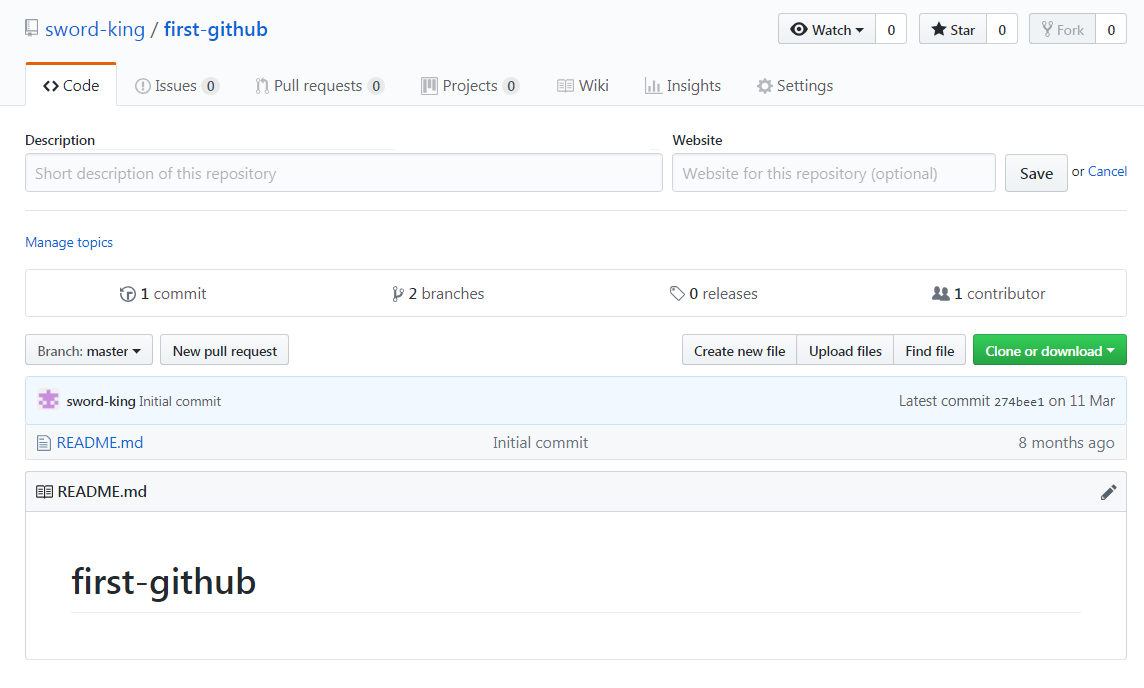Viewport: 1144px width, 688px height.
Task: Open the Pull requests tab
Action: coord(320,85)
